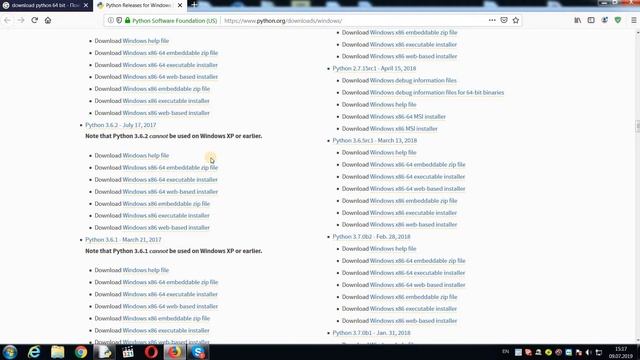The image size is (640, 360).
Task: Download x86-64 web-based installer for Python 3.6.5rc1
Action: [x=418, y=189]
